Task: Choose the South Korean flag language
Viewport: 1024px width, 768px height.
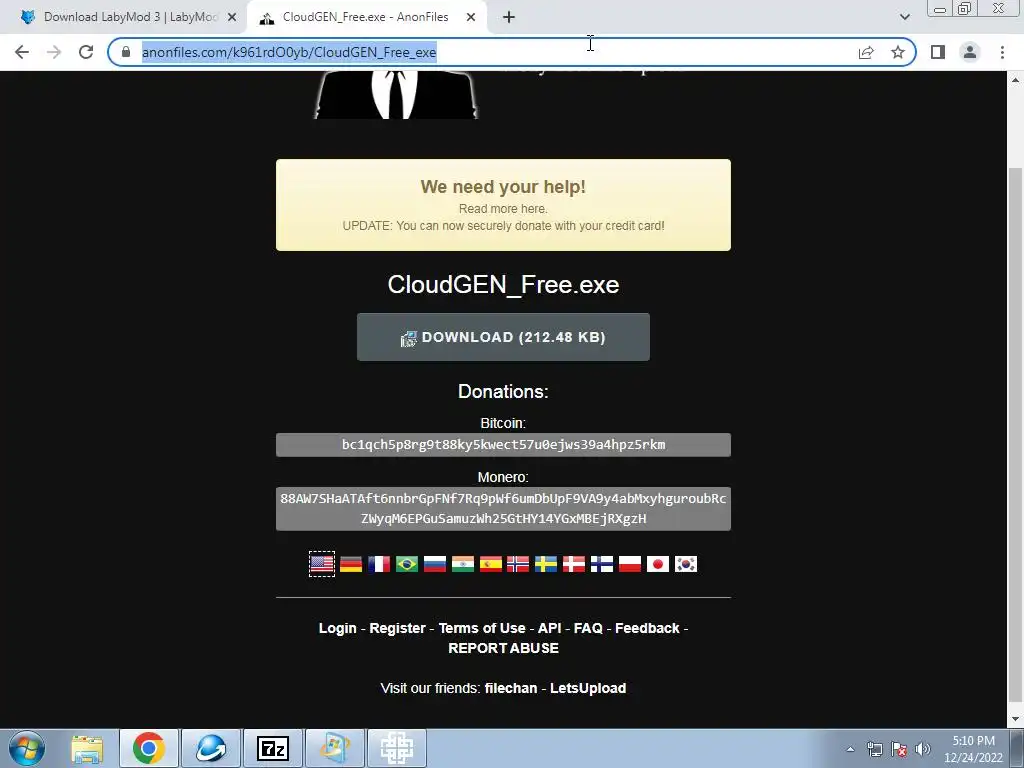Action: (686, 564)
